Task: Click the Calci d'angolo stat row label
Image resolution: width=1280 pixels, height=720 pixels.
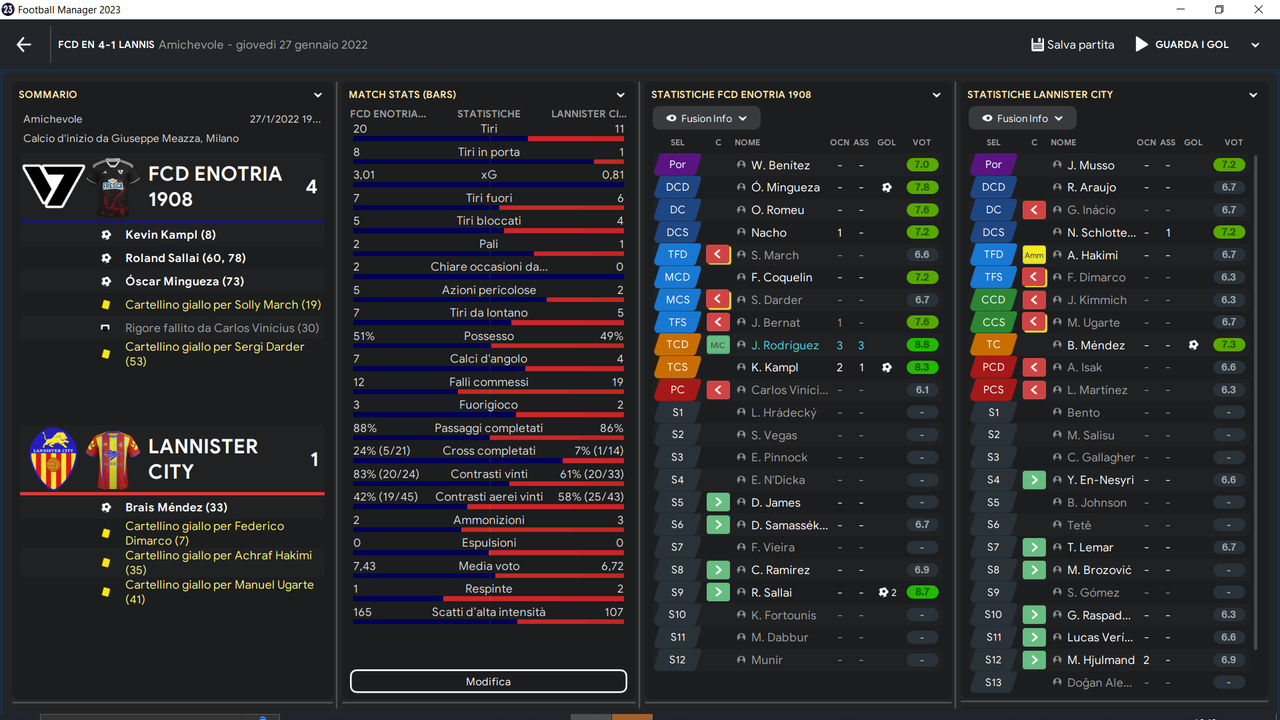Action: (x=489, y=359)
